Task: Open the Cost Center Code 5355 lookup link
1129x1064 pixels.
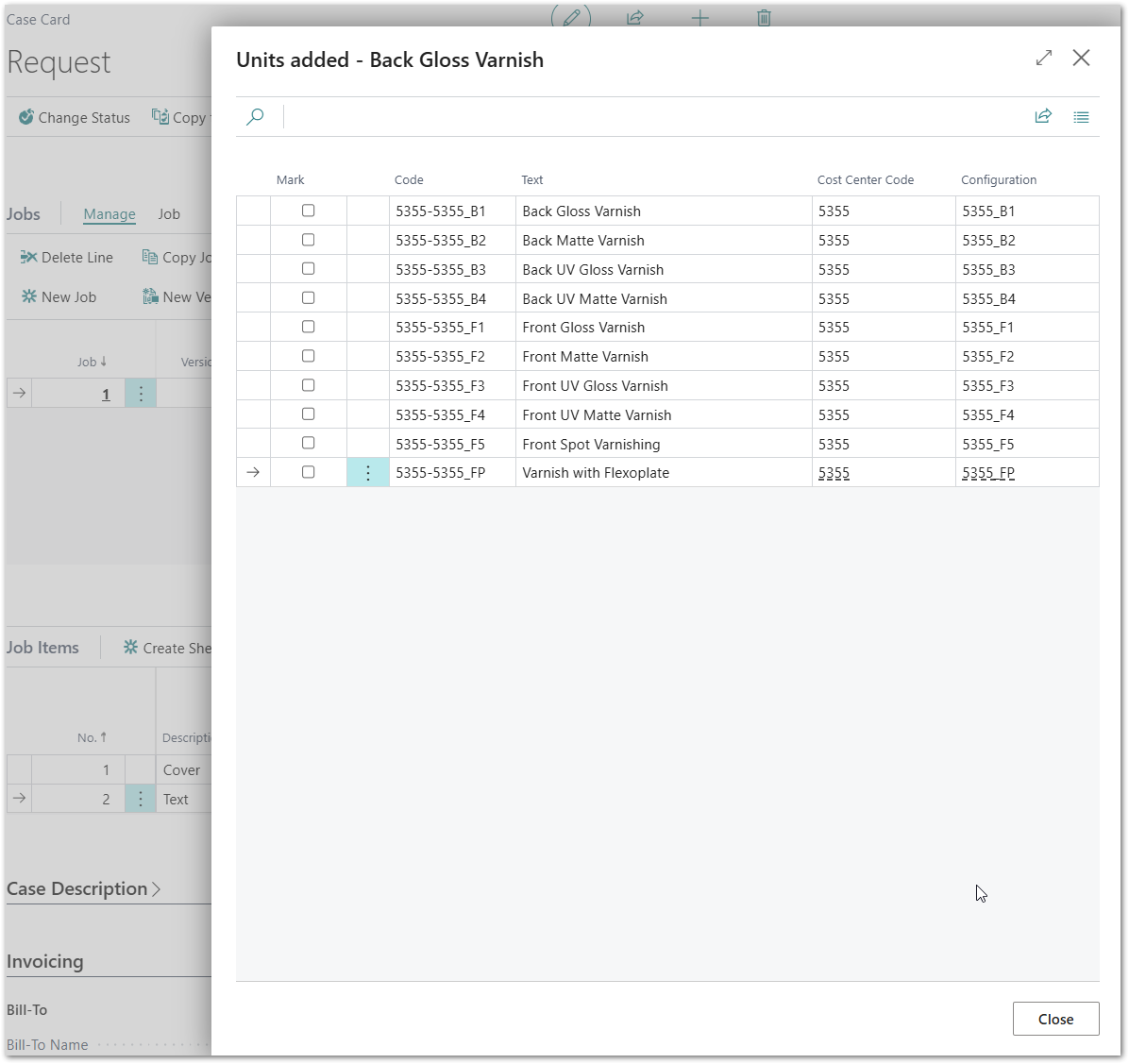Action: tap(834, 473)
